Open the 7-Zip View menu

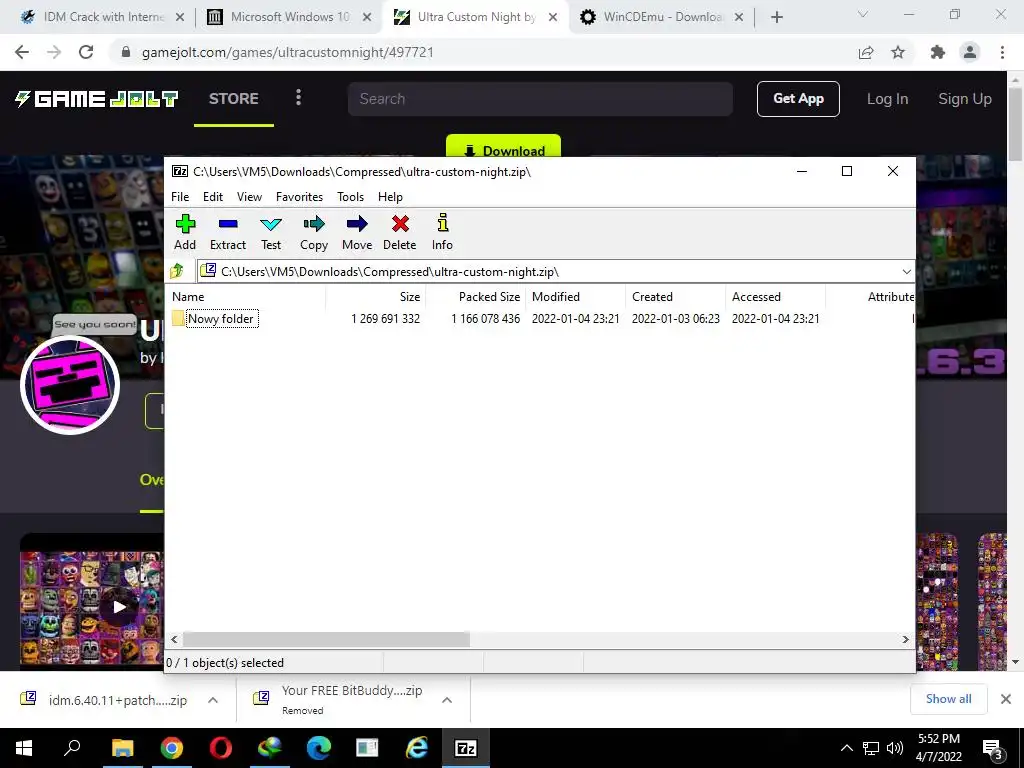pyautogui.click(x=249, y=197)
